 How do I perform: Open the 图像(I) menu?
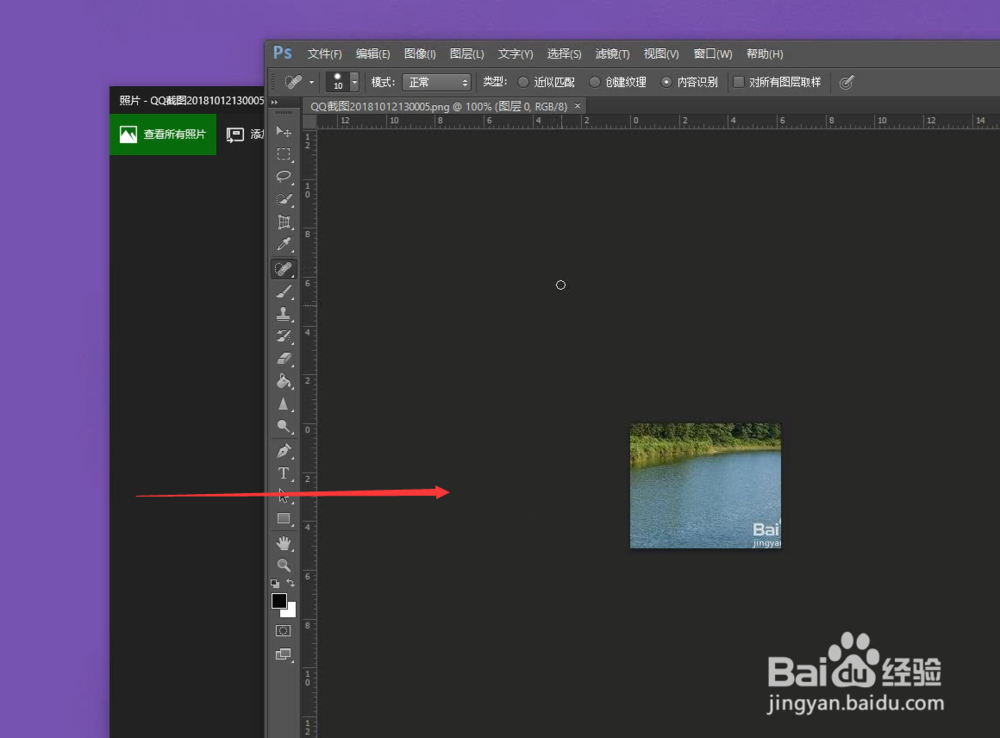(x=420, y=54)
